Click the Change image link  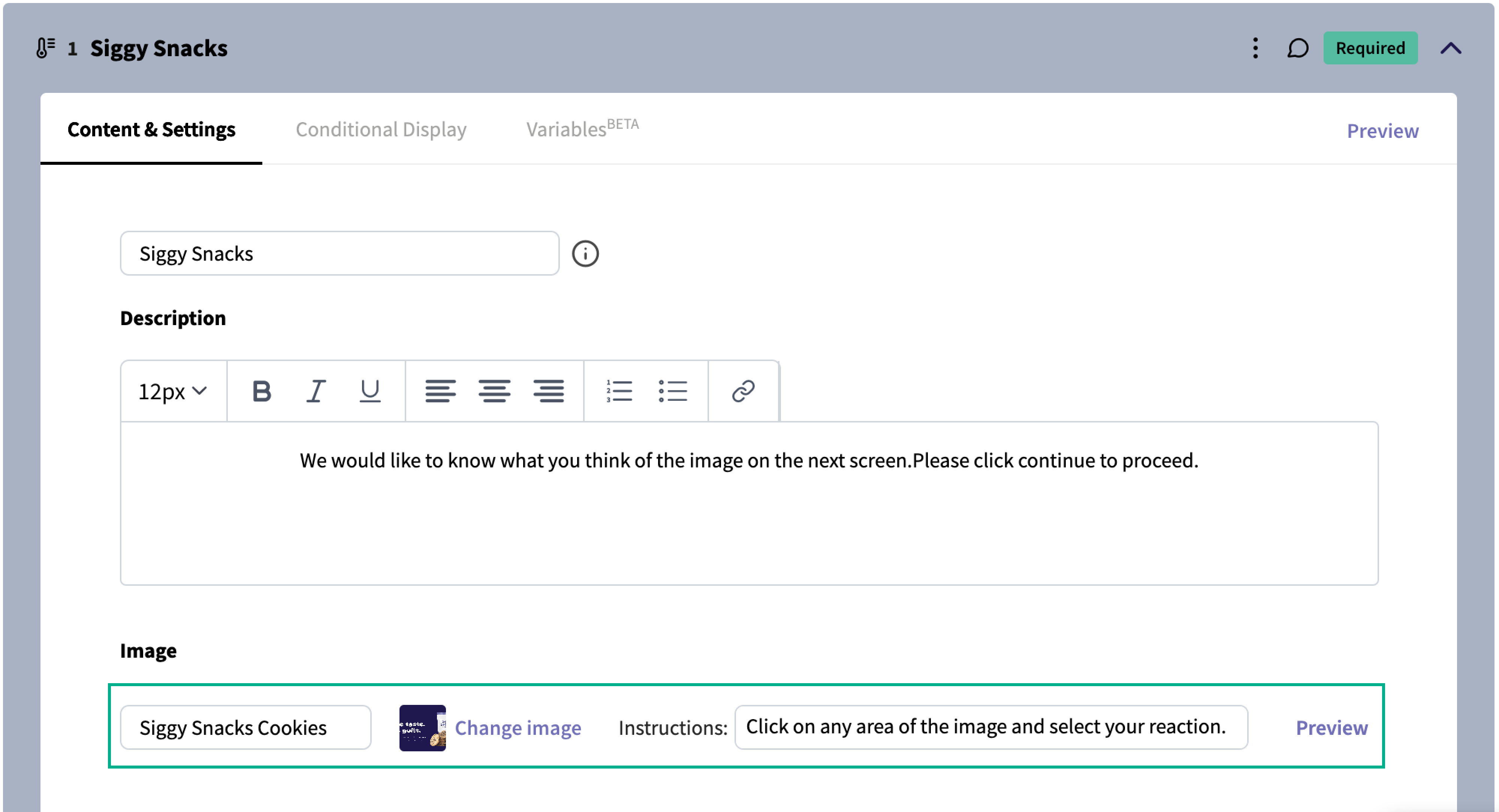click(x=517, y=728)
